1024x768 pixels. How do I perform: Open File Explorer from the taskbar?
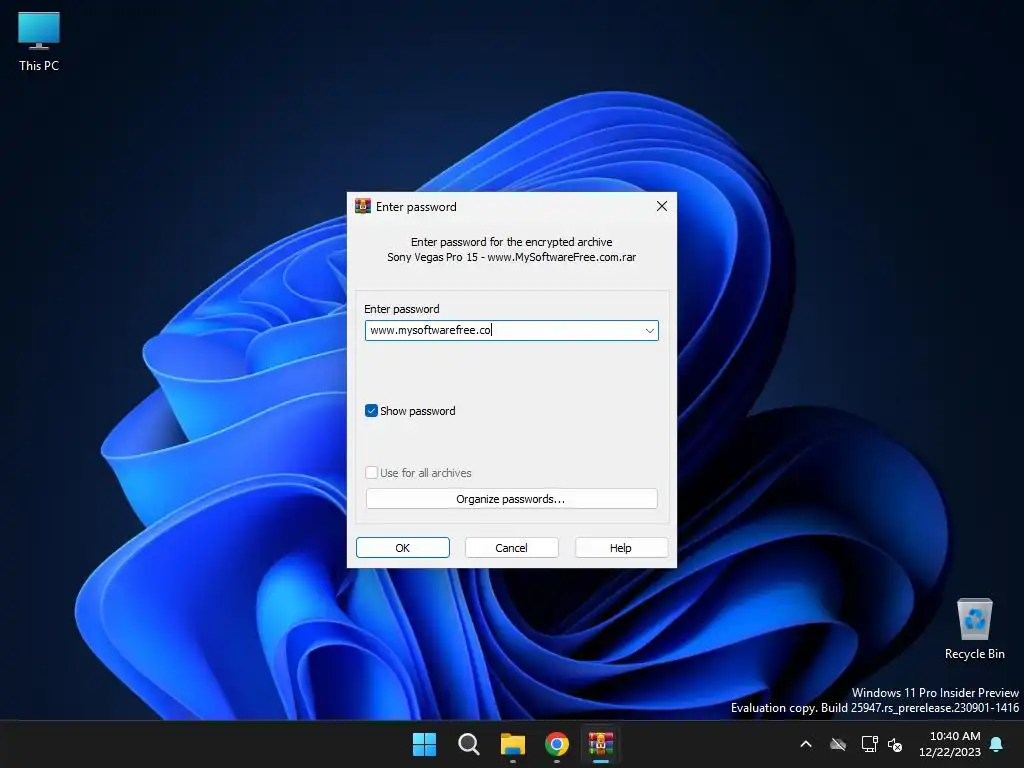click(513, 744)
